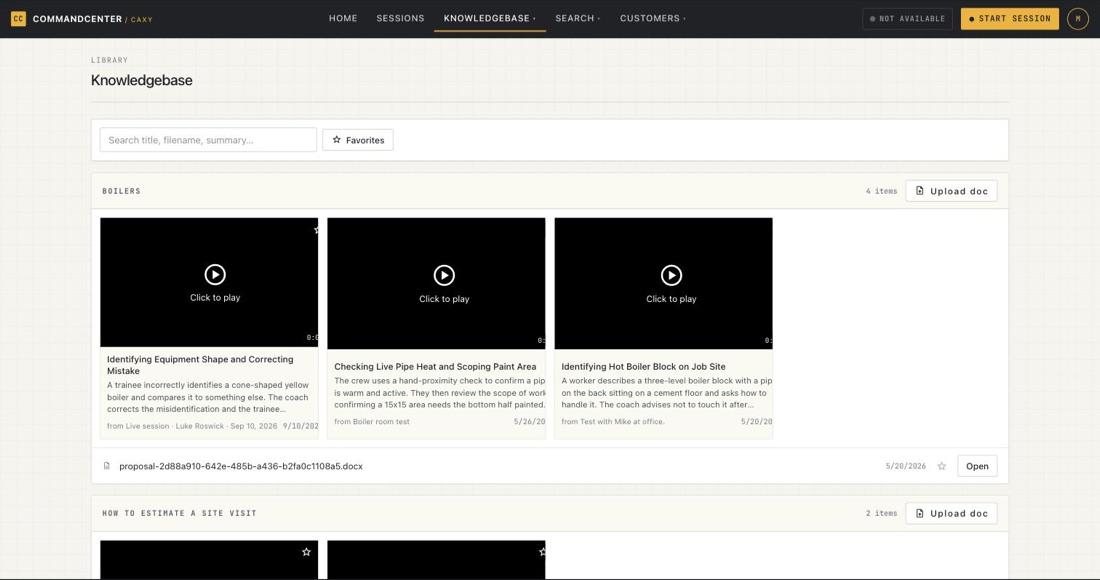Play the Checking Live Pipe Heat video
1100x580 pixels.
(x=444, y=275)
